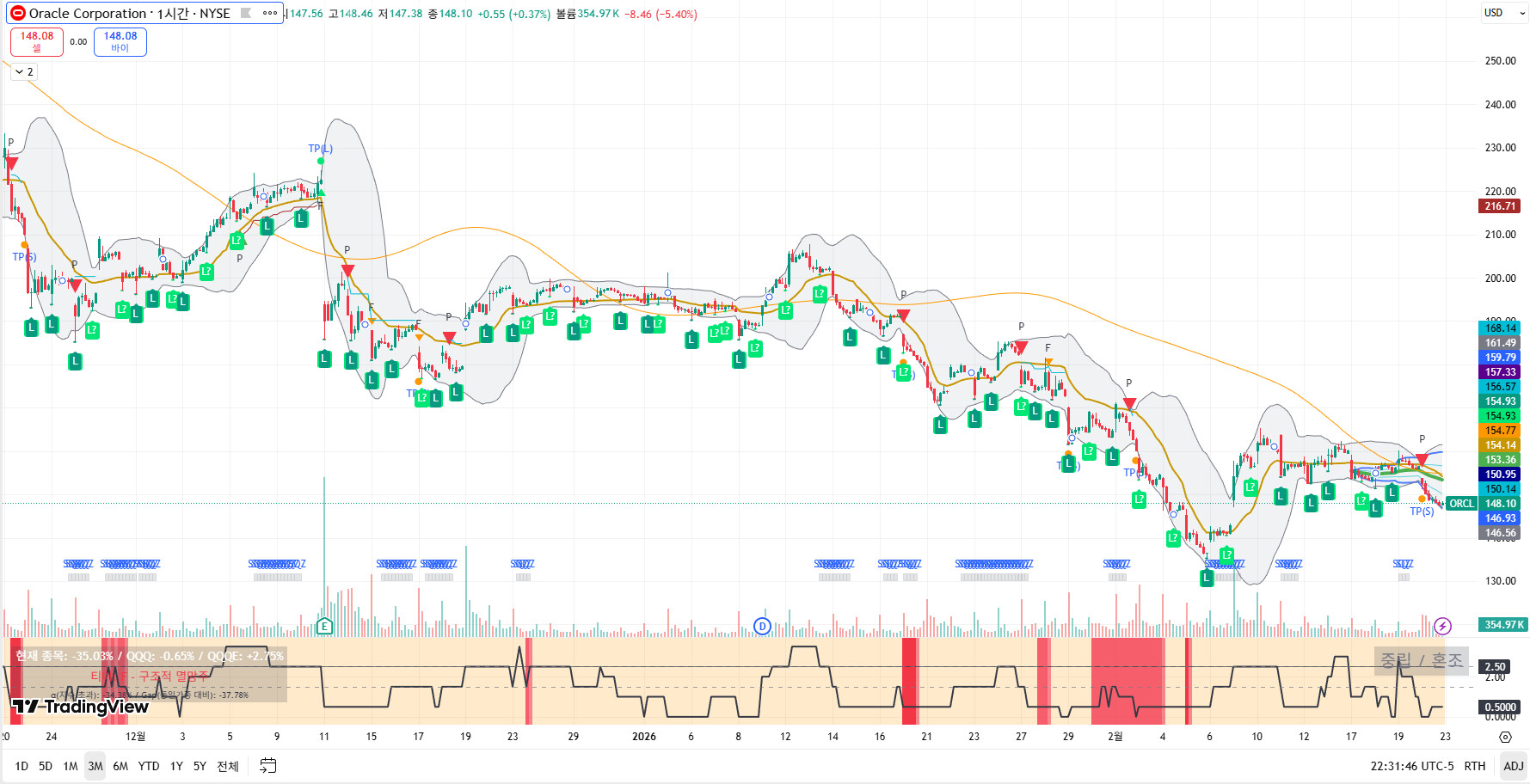
Task: Click the 148.10 current price label
Action: coord(1500,504)
